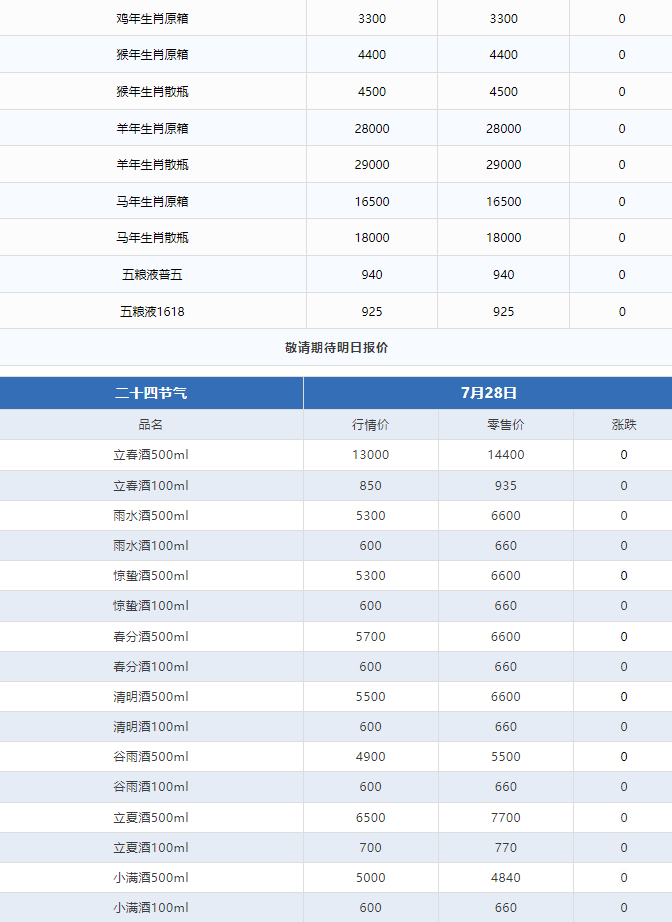Click the first 925 value in 五粮液1618 row
The width and height of the screenshot is (672, 922).
point(372,312)
